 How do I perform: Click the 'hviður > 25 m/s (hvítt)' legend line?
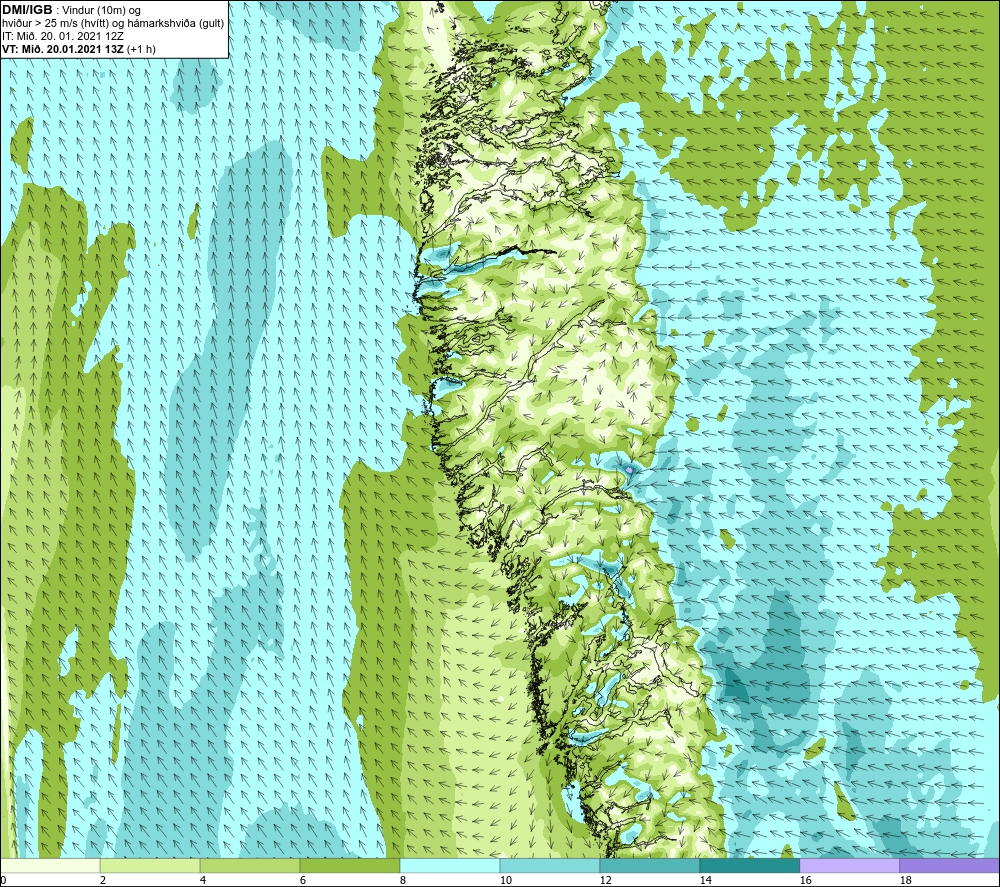(114, 23)
